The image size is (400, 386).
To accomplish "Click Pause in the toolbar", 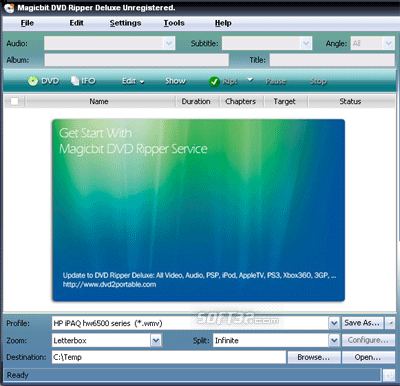I will point(276,81).
